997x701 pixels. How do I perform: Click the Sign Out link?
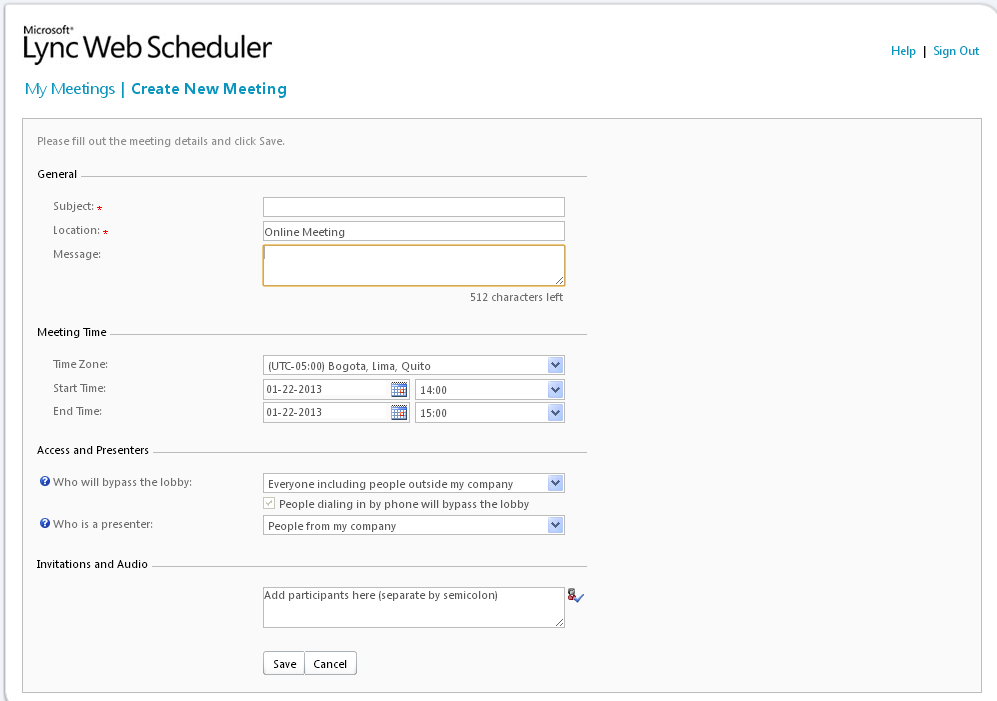[956, 51]
